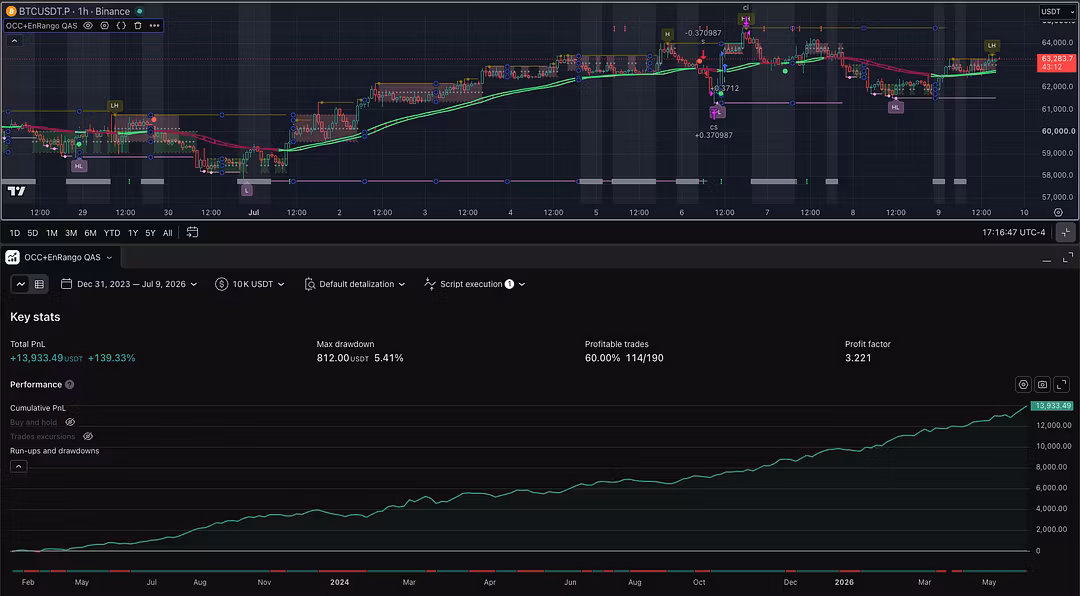Open the go-to-date calendar icon

click(x=192, y=232)
